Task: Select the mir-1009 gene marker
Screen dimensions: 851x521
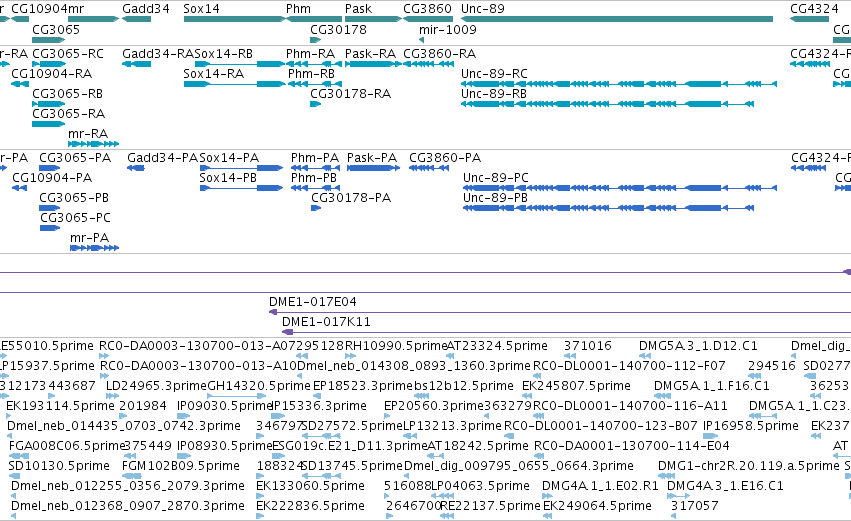Action: pyautogui.click(x=422, y=40)
